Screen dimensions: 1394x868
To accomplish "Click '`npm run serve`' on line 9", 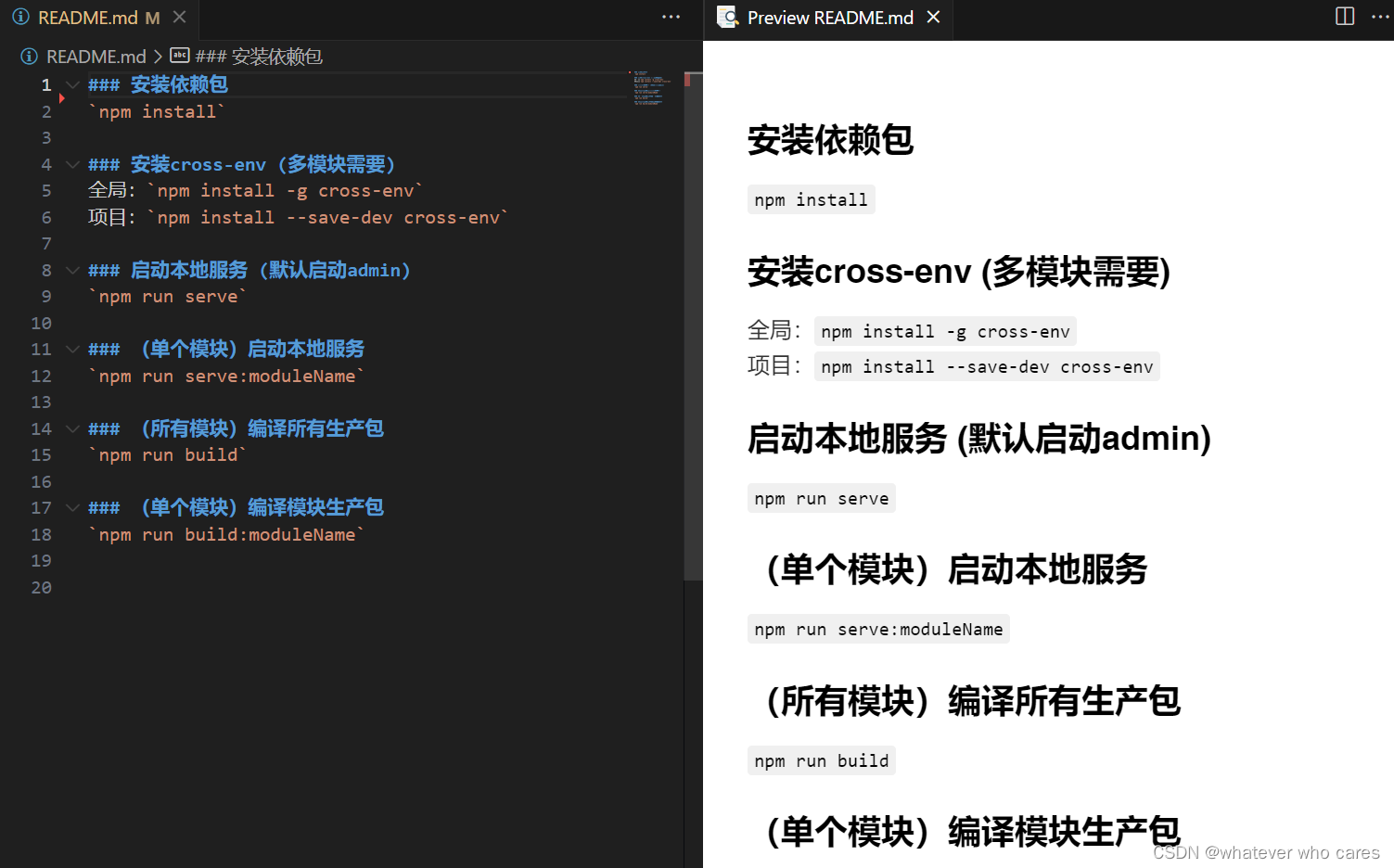I will tap(168, 297).
